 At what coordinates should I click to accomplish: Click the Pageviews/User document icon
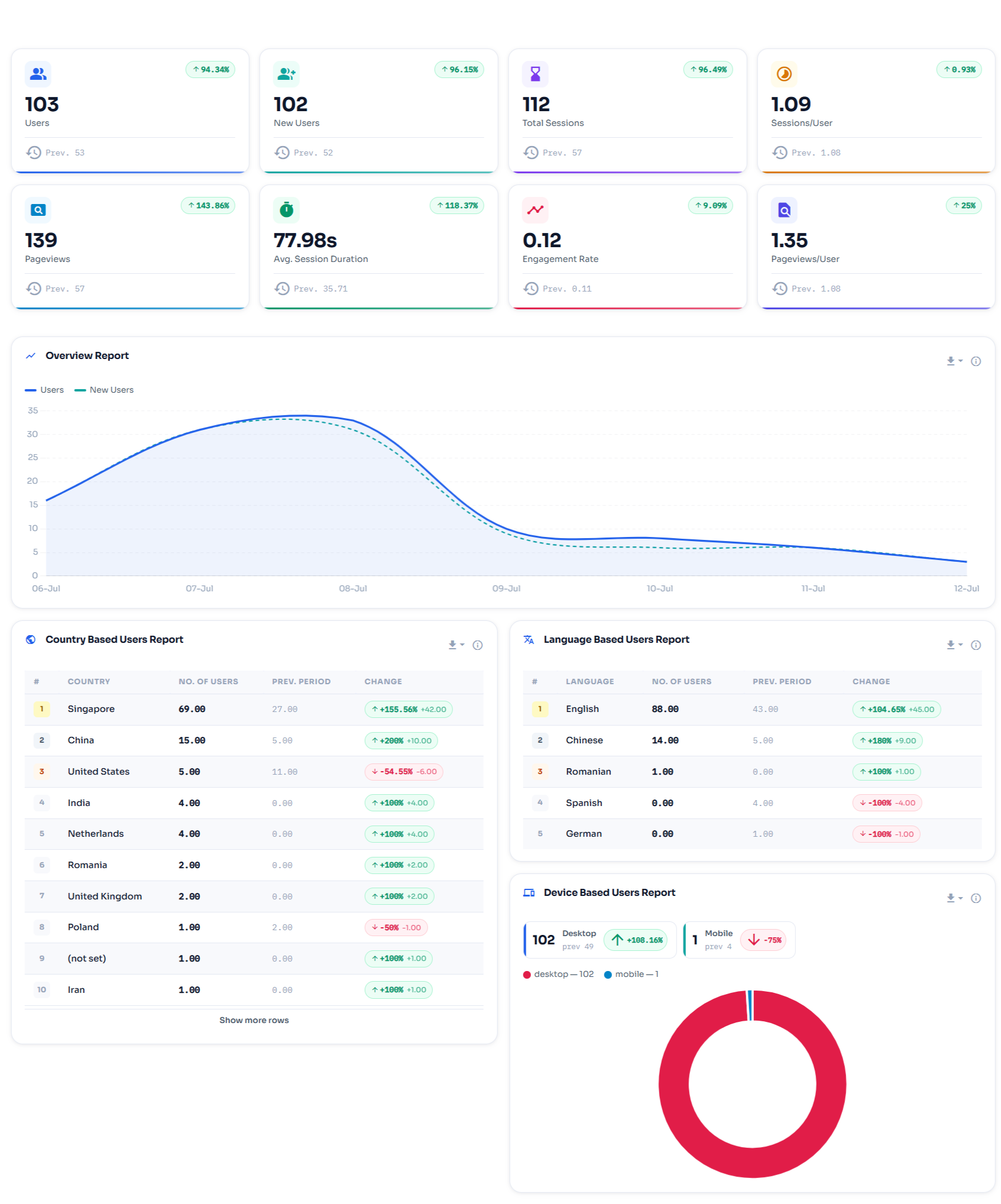point(784,210)
